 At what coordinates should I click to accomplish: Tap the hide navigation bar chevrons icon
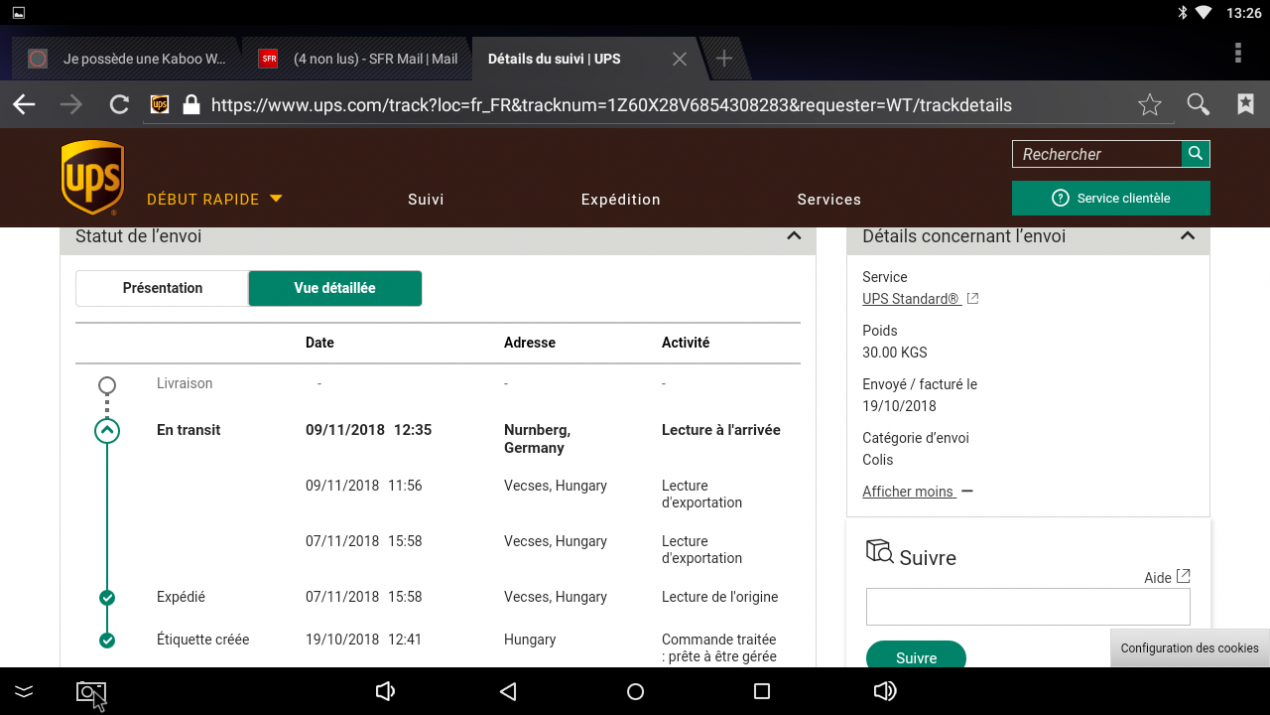[24, 691]
